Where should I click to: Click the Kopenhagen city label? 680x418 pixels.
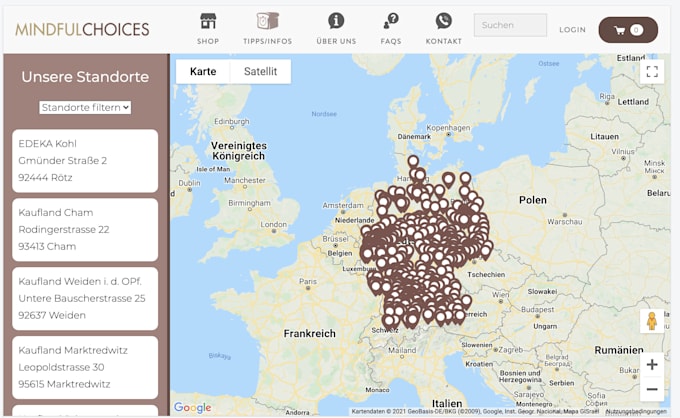pyautogui.click(x=448, y=128)
